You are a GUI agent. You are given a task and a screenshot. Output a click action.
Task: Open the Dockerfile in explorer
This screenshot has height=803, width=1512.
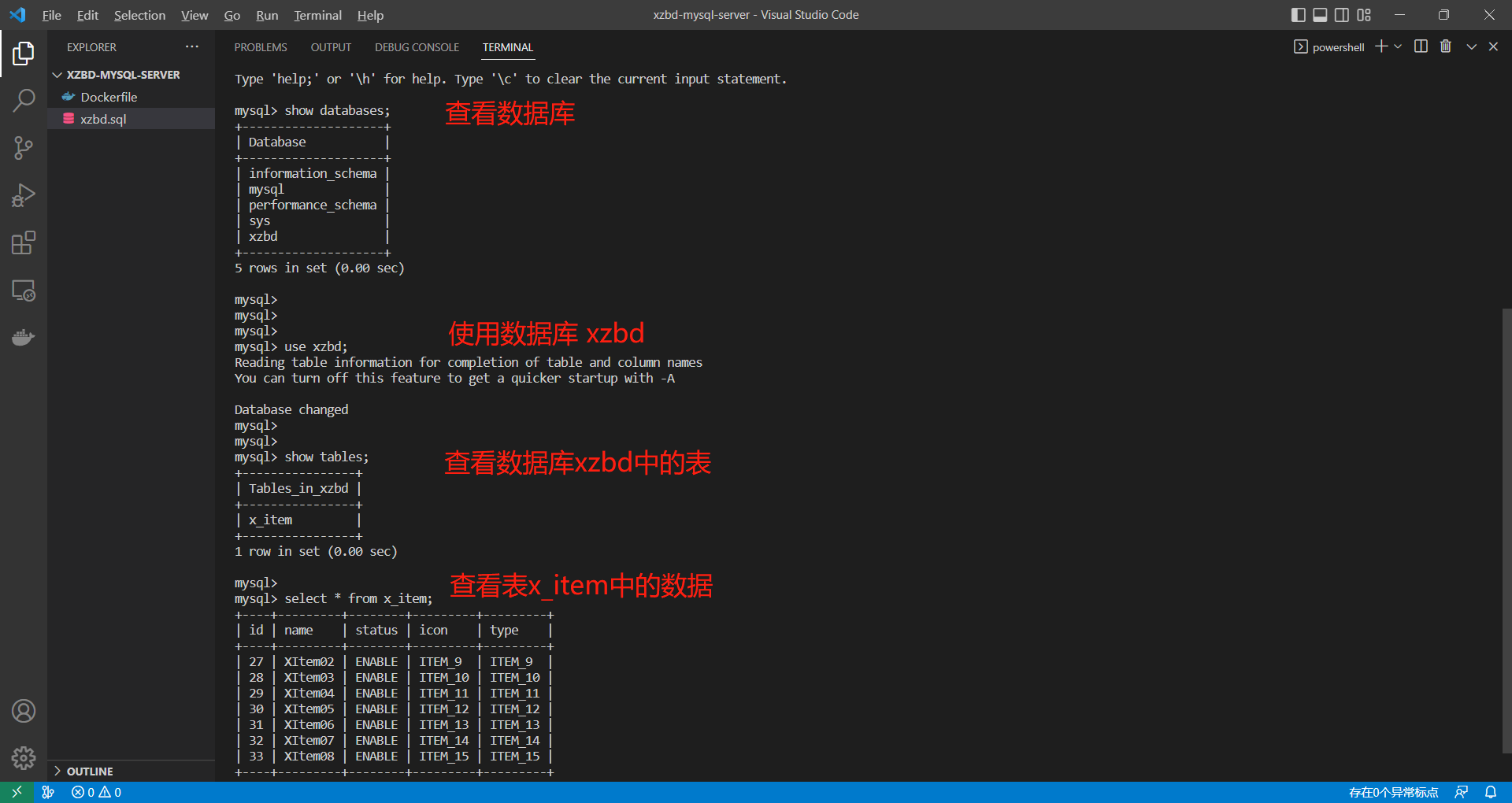[x=109, y=97]
